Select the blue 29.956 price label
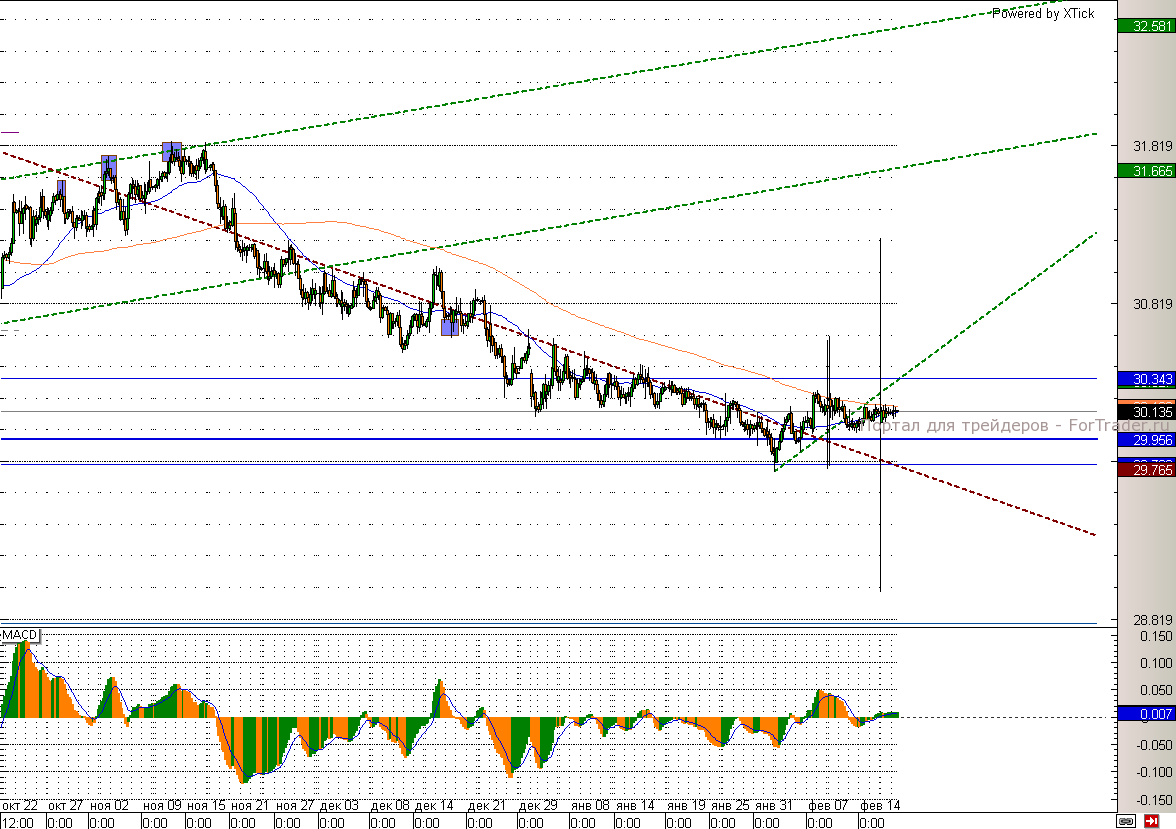Screen dimensions: 1176x829 click(1146, 439)
